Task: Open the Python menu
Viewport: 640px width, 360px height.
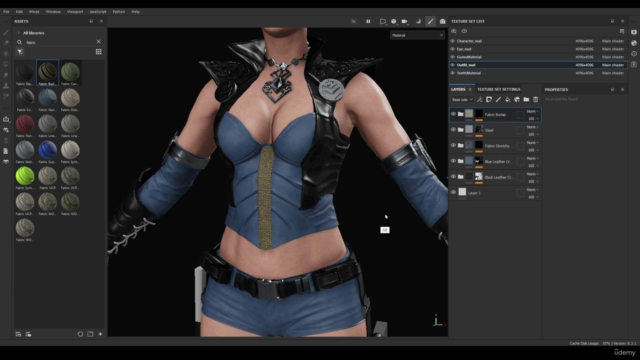Action: pyautogui.click(x=119, y=12)
